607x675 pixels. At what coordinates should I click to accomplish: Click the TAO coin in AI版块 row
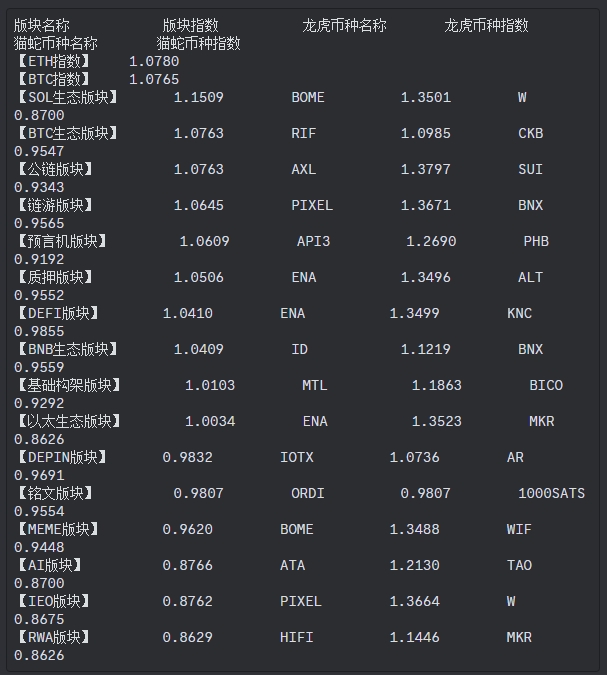pos(520,565)
